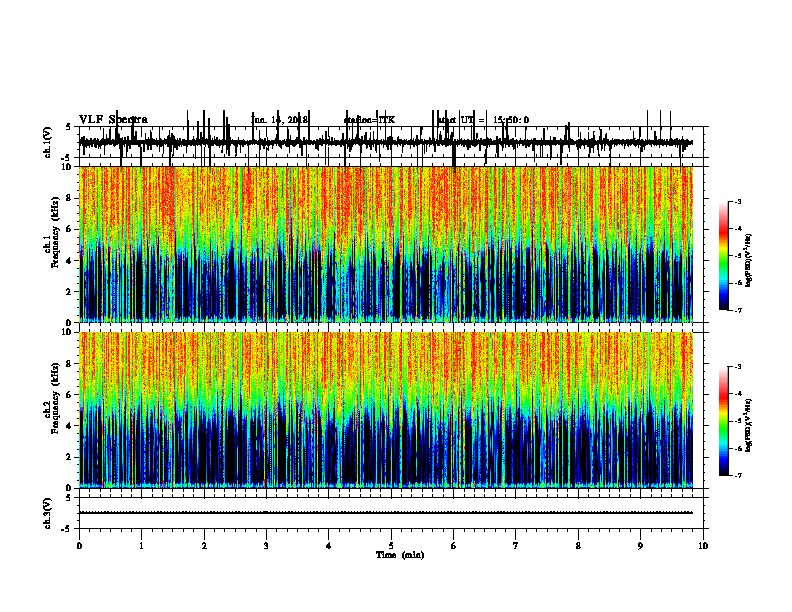The width and height of the screenshot is (792, 612).
Task: Click the ch.1 spectrogram "6" kHz tick label
Action: (x=70, y=229)
